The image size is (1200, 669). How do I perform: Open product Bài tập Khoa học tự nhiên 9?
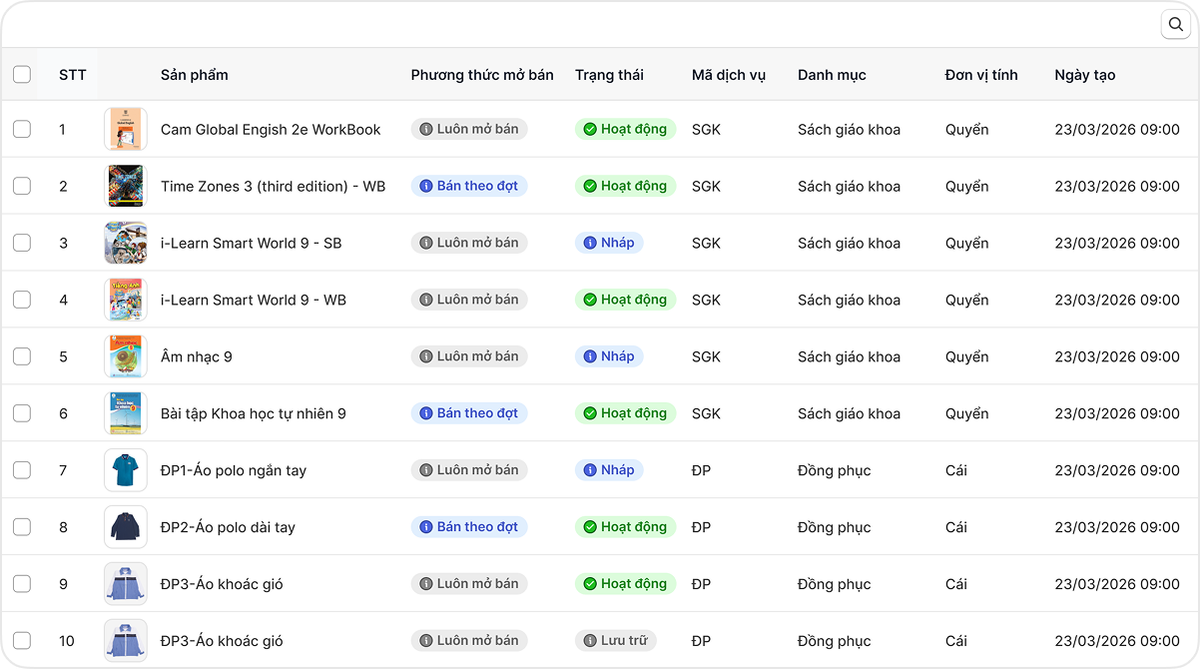pos(253,414)
